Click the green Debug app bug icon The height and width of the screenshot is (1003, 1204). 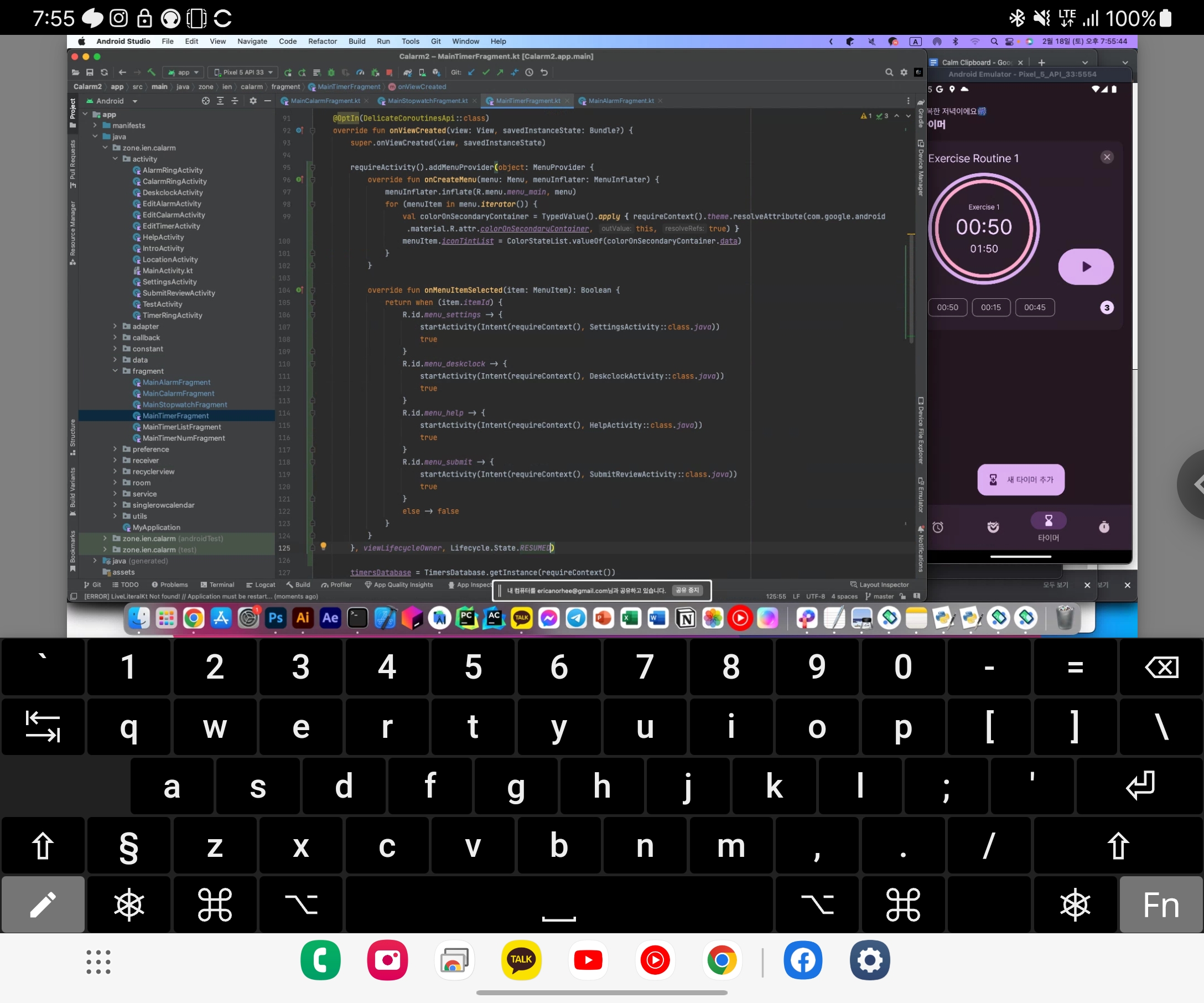tap(331, 73)
